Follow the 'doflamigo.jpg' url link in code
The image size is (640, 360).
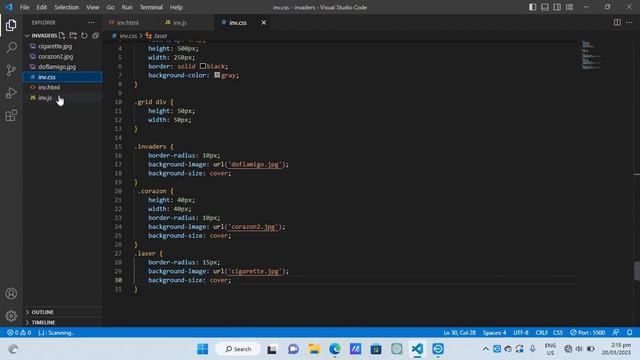click(x=255, y=164)
